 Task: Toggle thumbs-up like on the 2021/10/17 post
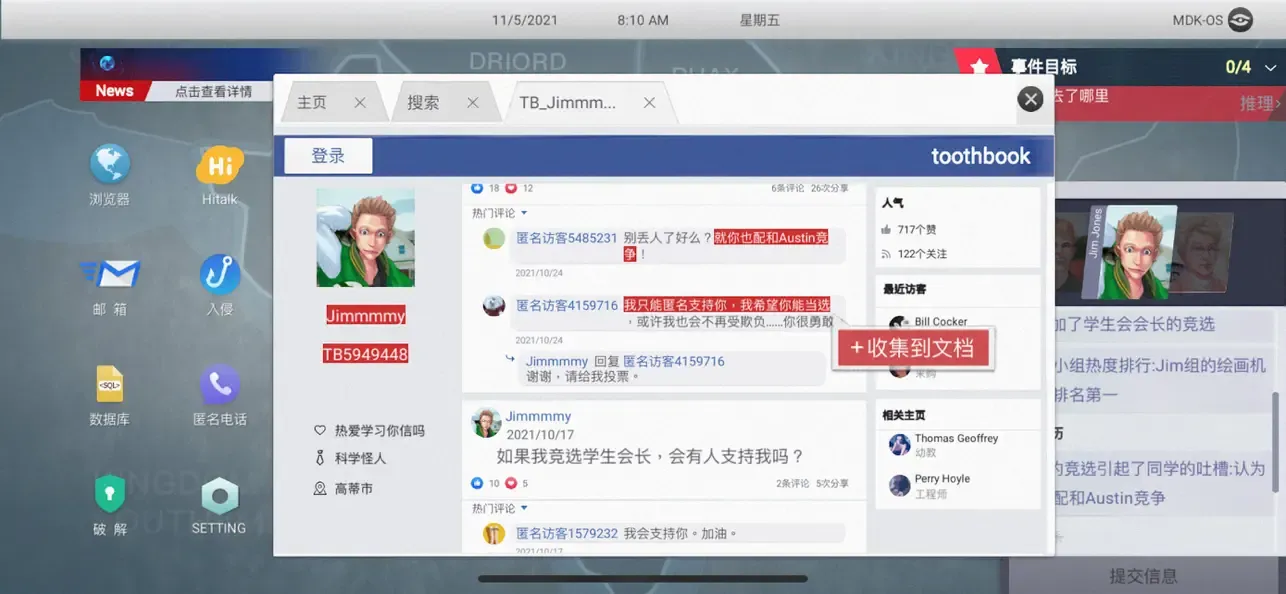coord(478,483)
